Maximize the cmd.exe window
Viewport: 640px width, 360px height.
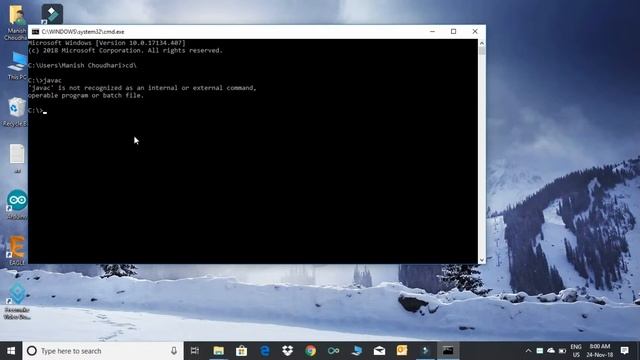pyautogui.click(x=453, y=31)
